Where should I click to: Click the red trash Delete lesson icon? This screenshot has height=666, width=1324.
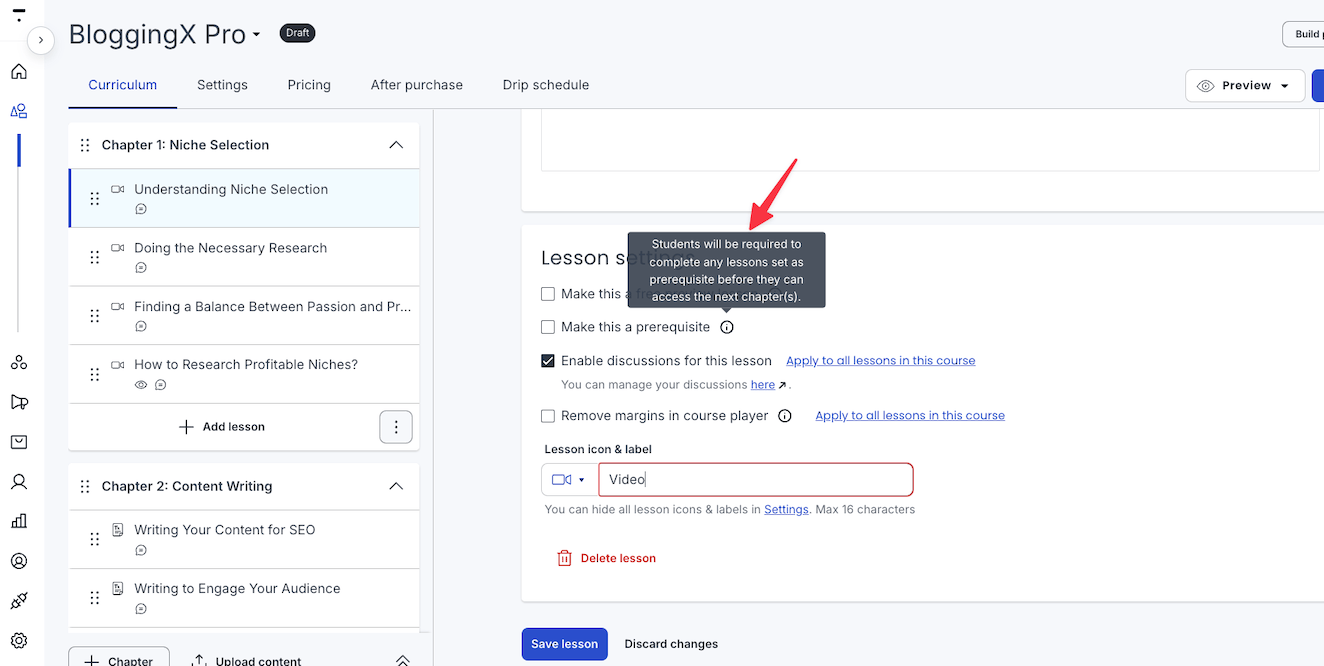coord(565,558)
